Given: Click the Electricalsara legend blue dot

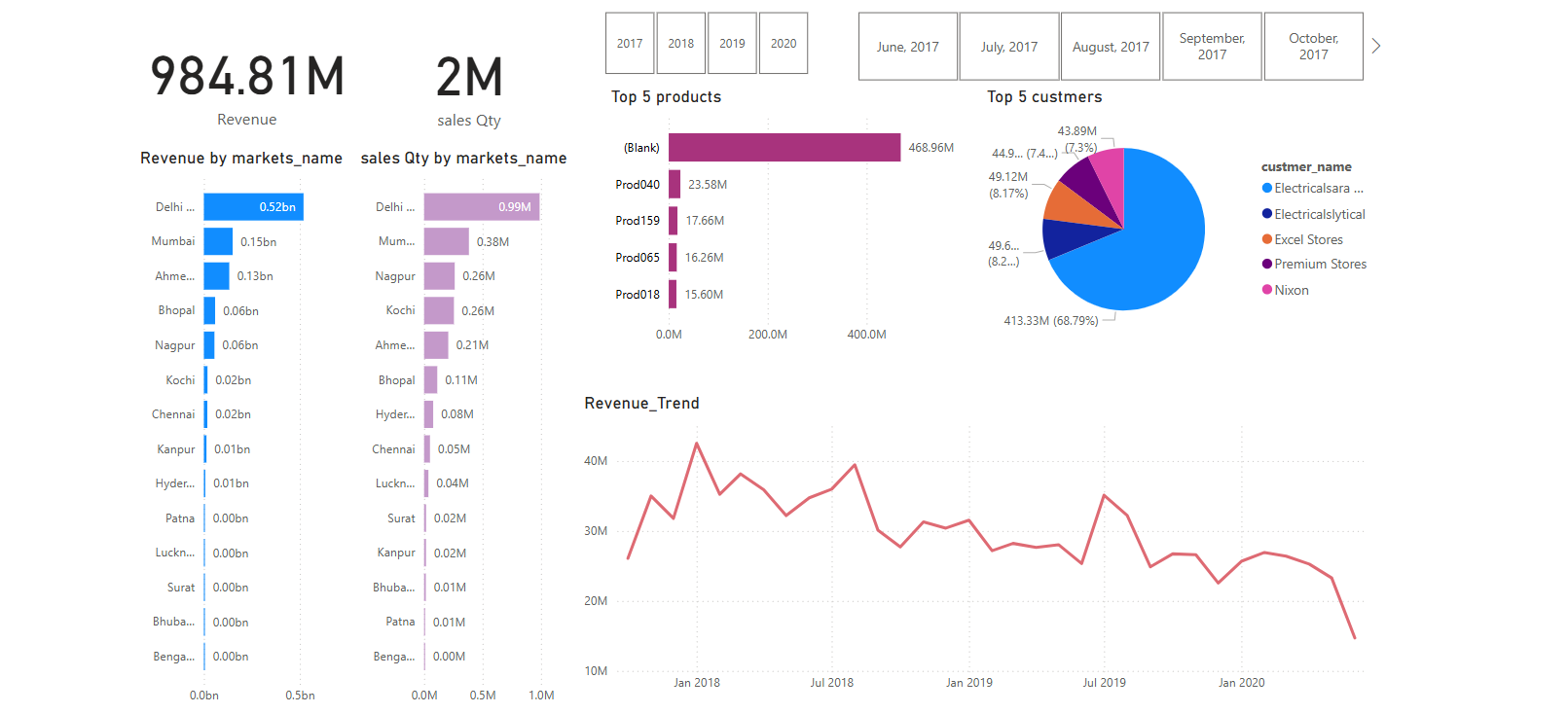Looking at the screenshot, I should (x=1267, y=188).
